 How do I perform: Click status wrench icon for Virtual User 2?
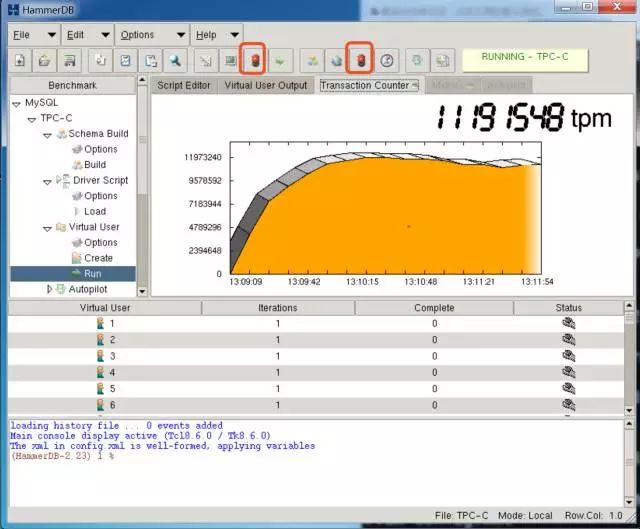click(x=569, y=340)
